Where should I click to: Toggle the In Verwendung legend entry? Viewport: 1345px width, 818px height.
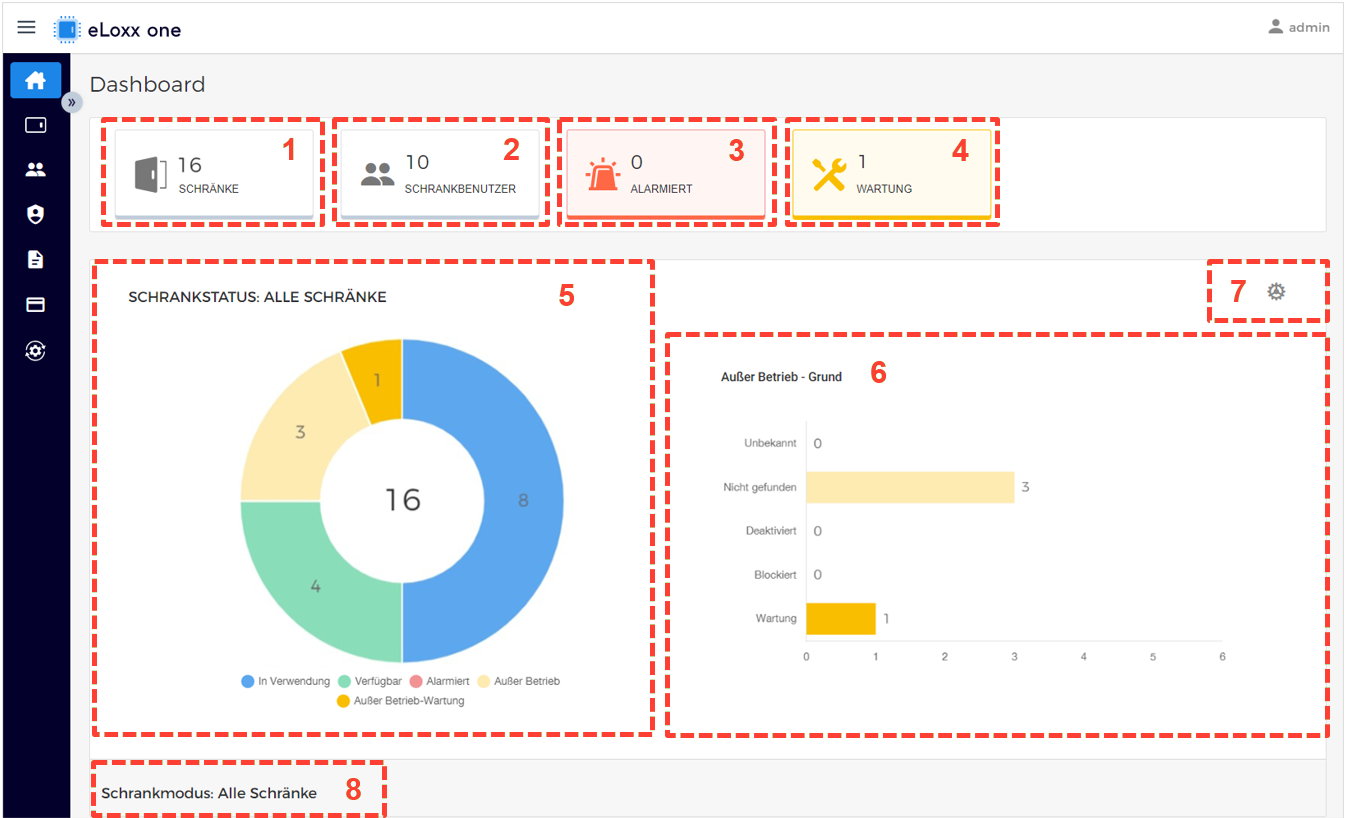coord(286,681)
